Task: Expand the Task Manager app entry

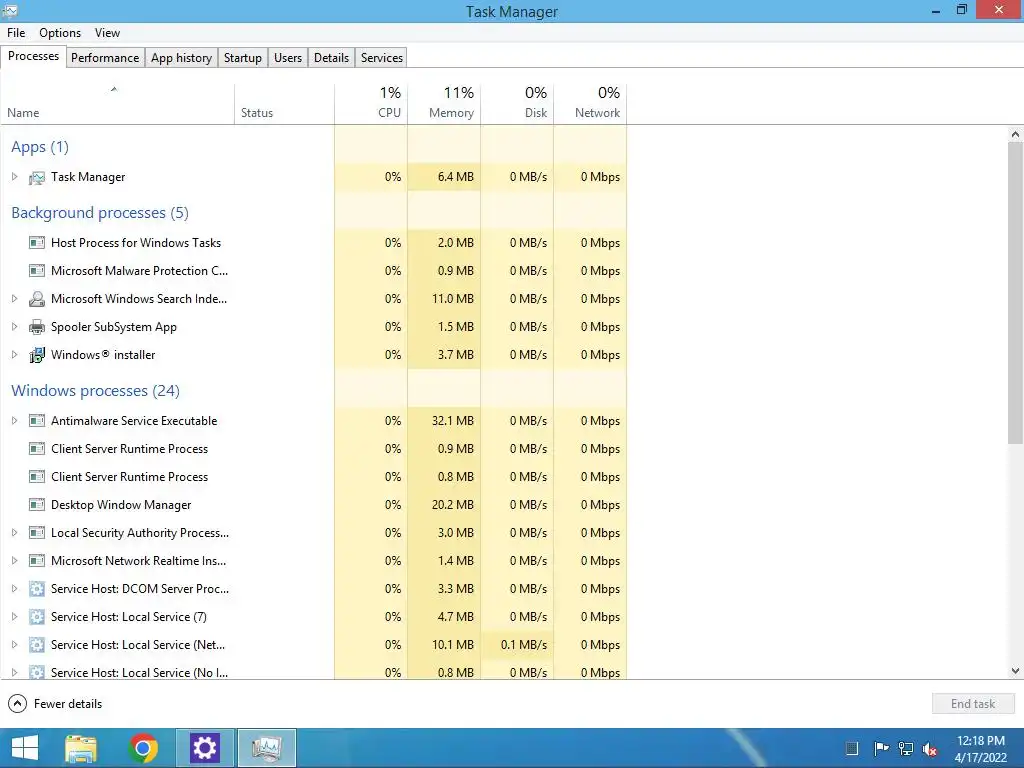Action: [x=14, y=177]
